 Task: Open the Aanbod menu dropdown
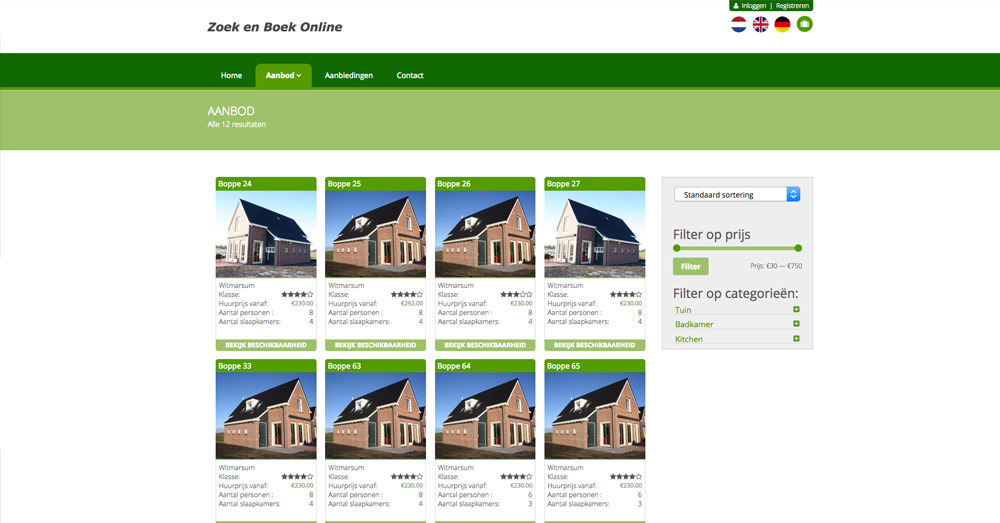[x=283, y=75]
